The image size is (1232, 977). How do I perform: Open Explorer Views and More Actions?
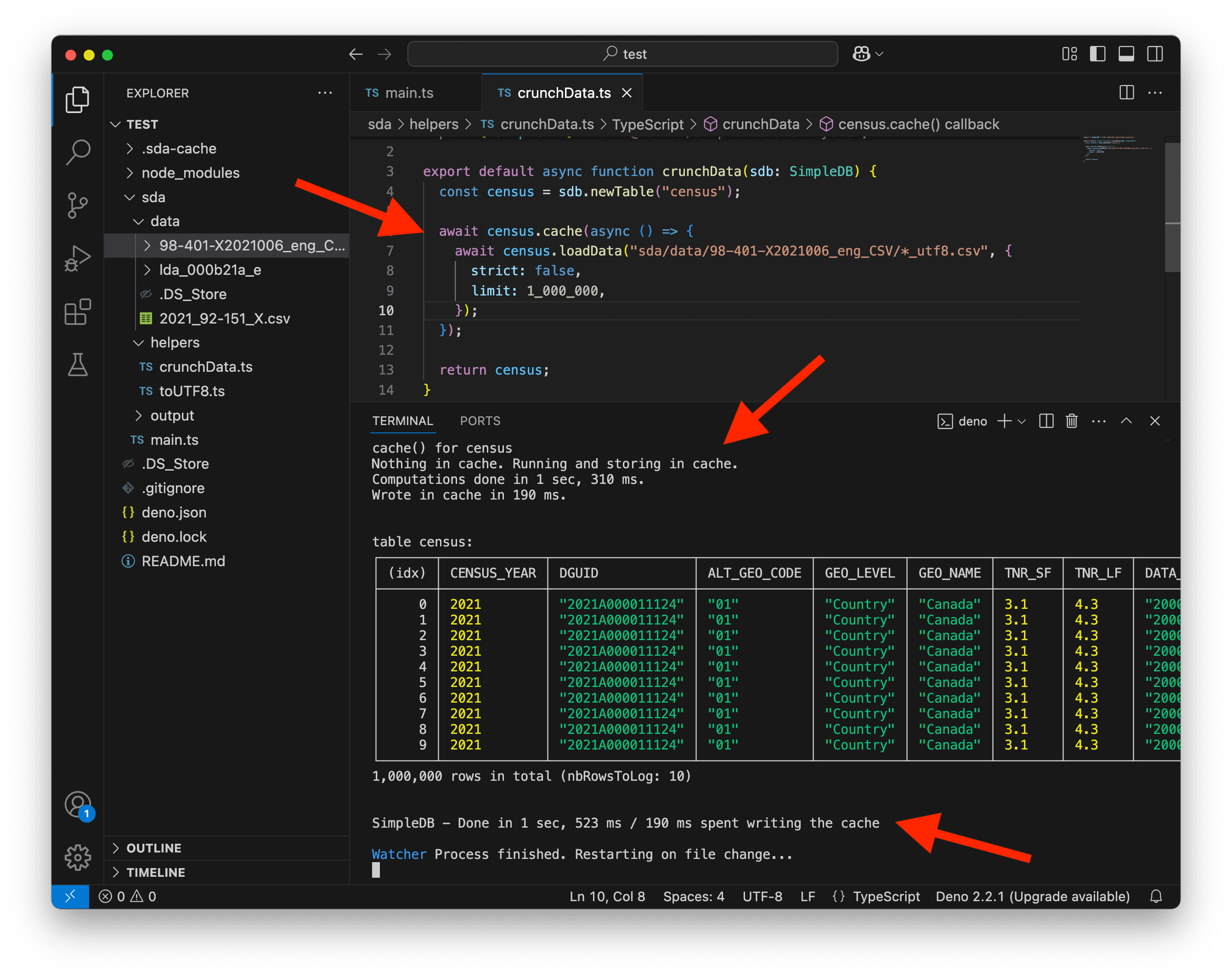325,93
